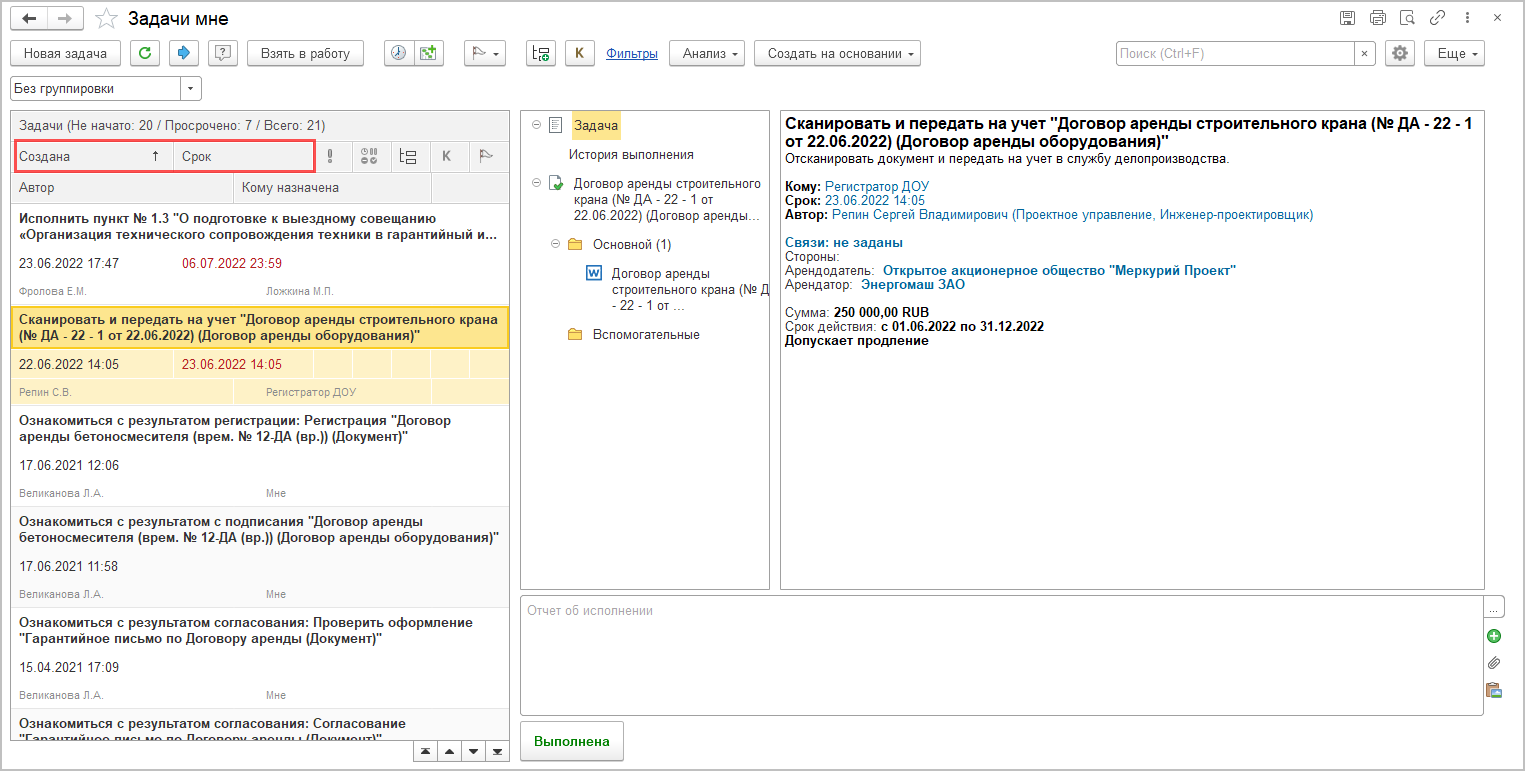The width and height of the screenshot is (1525, 771).
Task: Click the green refresh icon
Action: [x=145, y=53]
